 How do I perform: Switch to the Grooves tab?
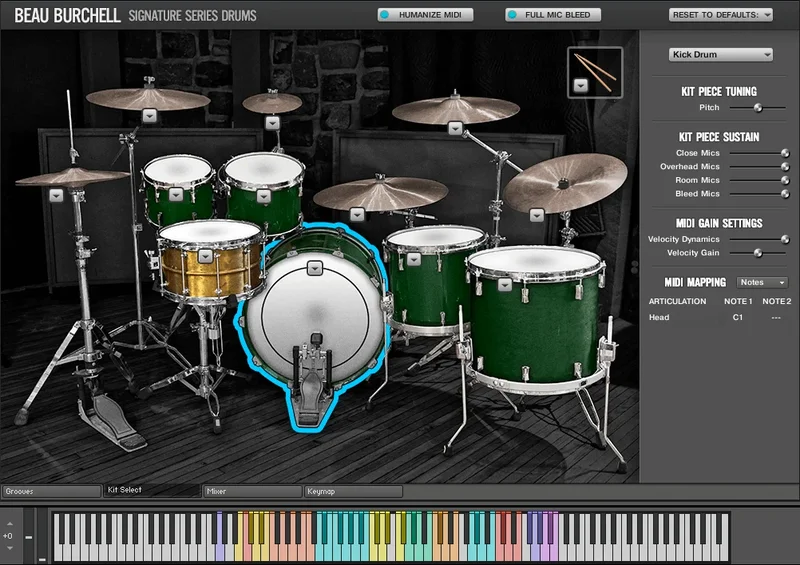coord(52,492)
